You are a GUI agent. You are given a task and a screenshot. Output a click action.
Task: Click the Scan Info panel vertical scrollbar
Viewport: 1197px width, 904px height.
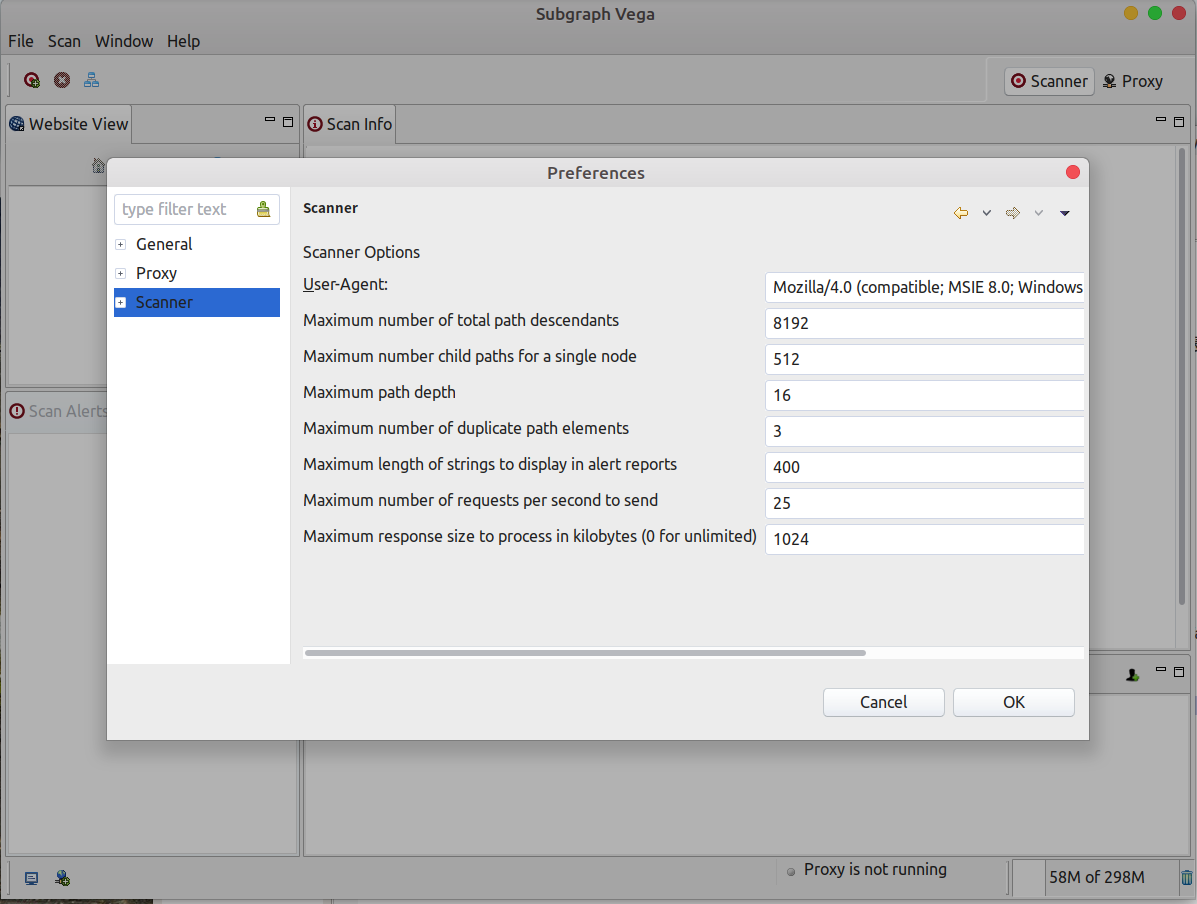[1182, 374]
